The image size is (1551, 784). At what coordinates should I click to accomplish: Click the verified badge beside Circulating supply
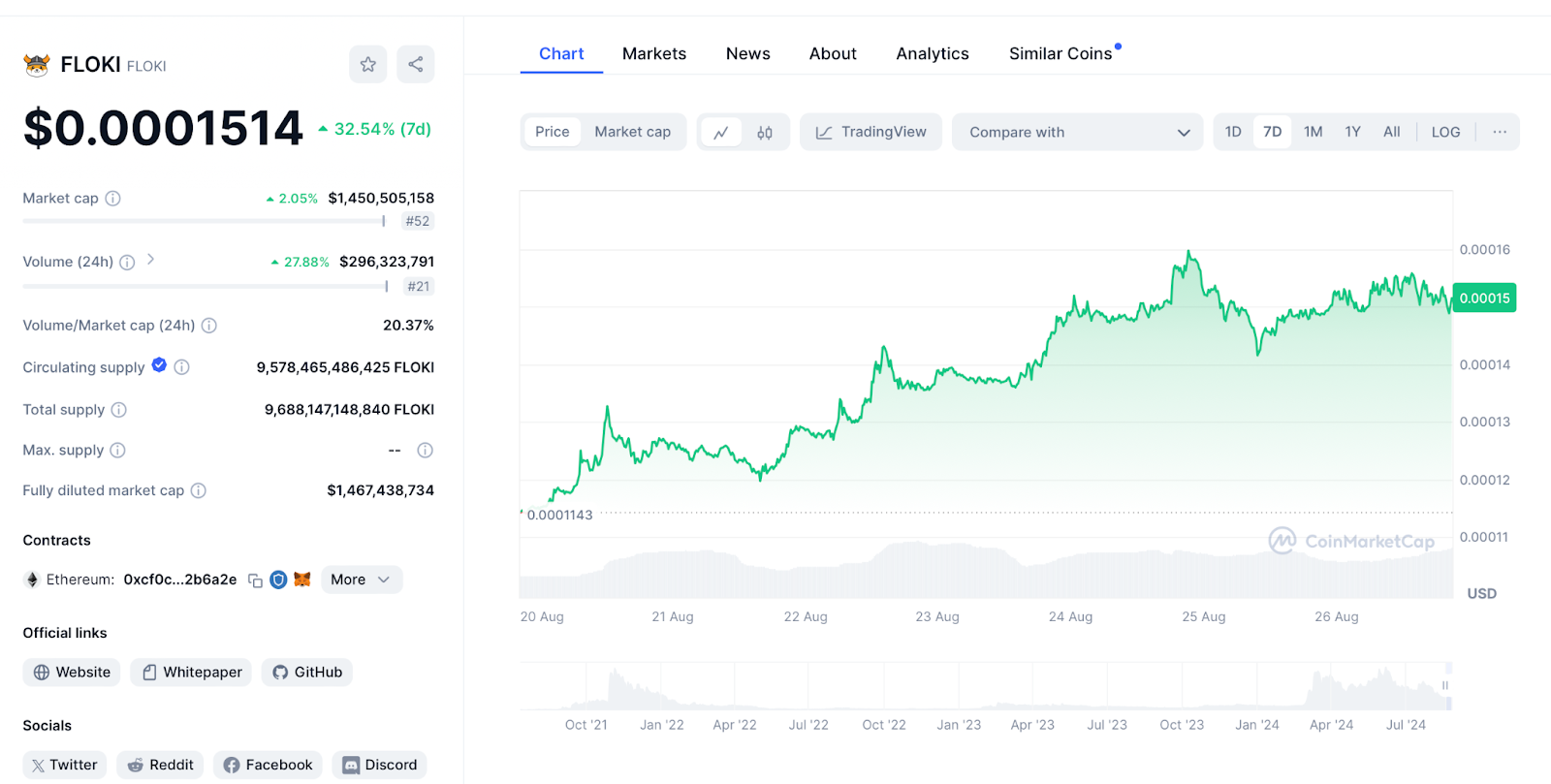point(159,365)
